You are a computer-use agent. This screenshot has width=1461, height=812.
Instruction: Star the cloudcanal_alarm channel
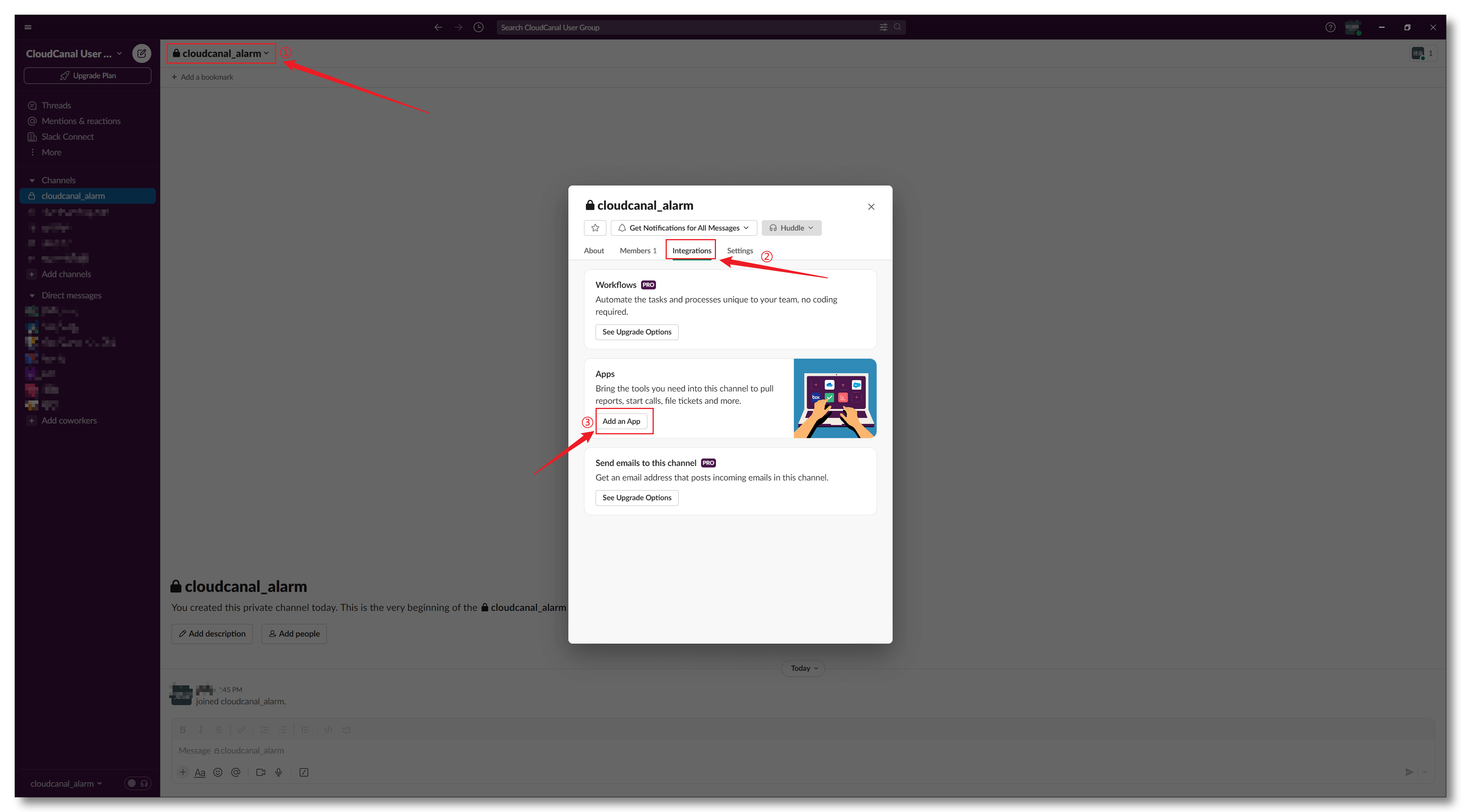595,228
